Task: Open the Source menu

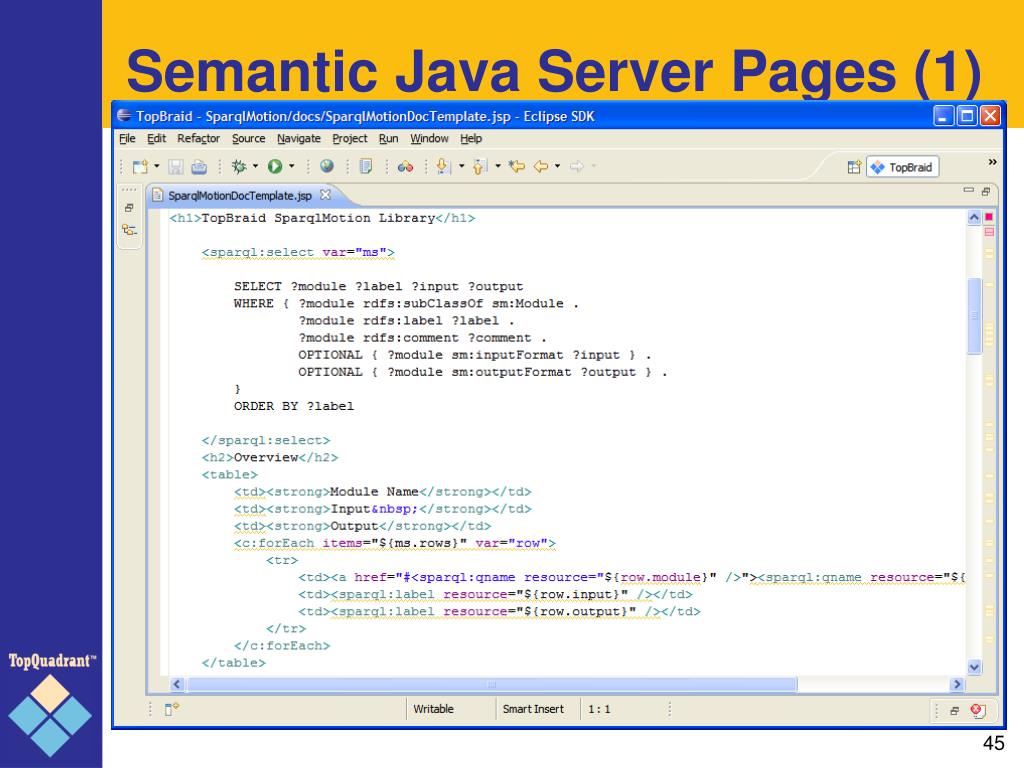Action: 248,138
